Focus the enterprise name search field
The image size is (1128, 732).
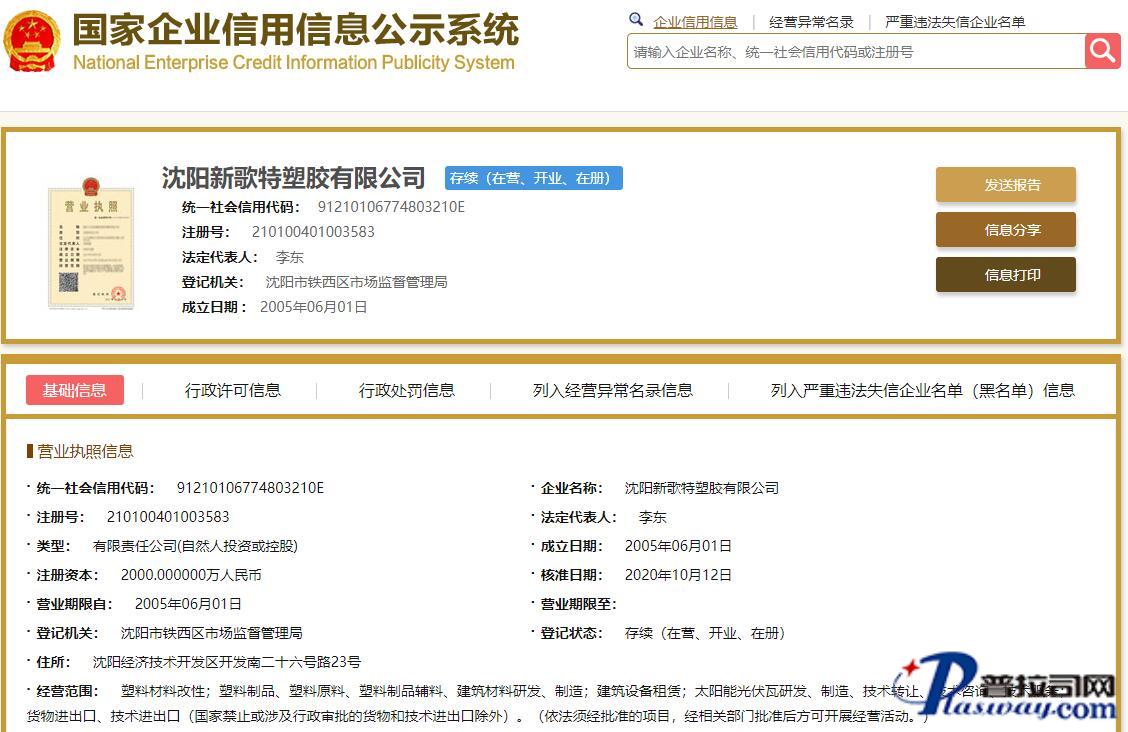point(855,52)
